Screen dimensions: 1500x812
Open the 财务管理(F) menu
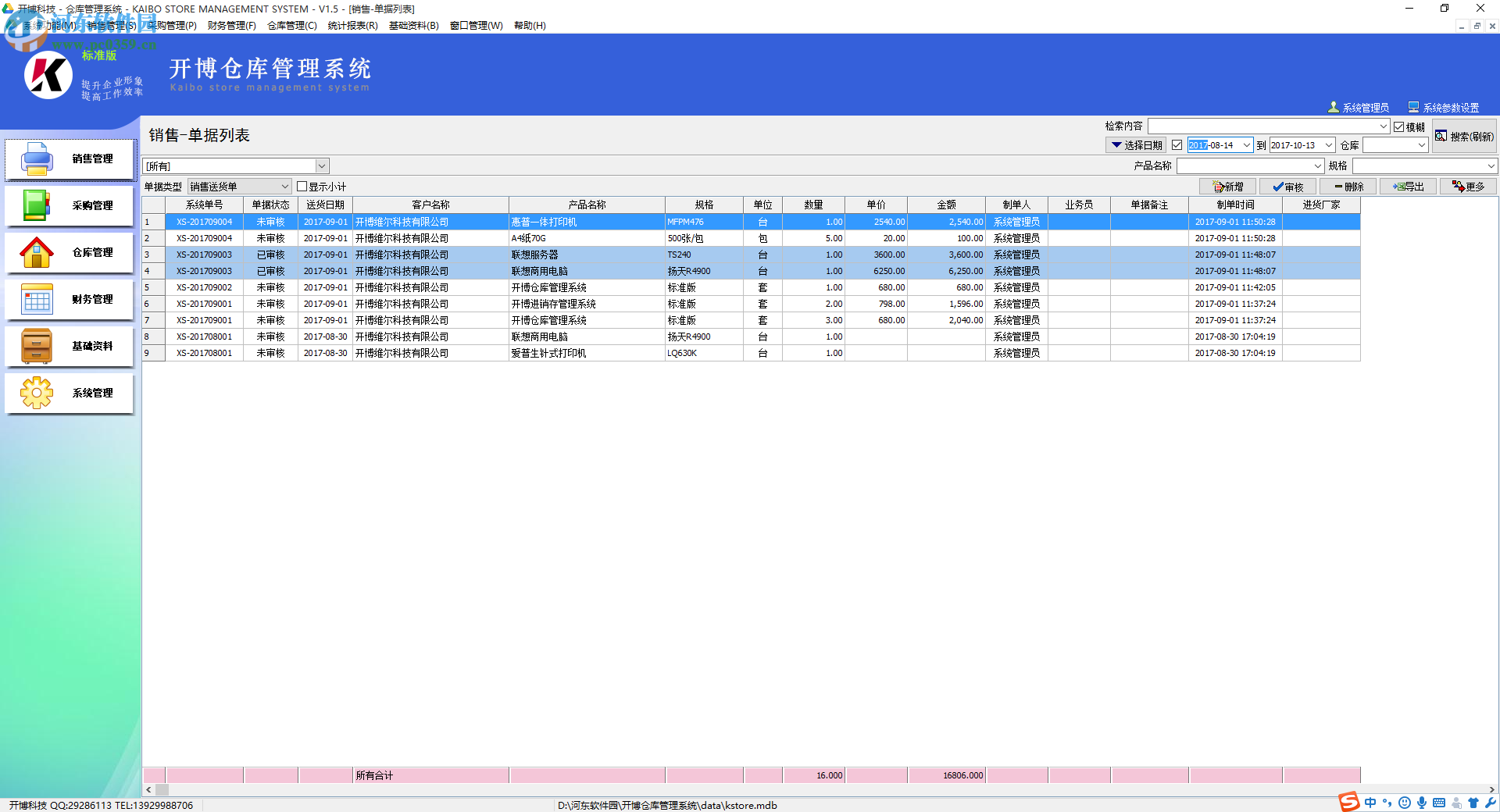(232, 26)
